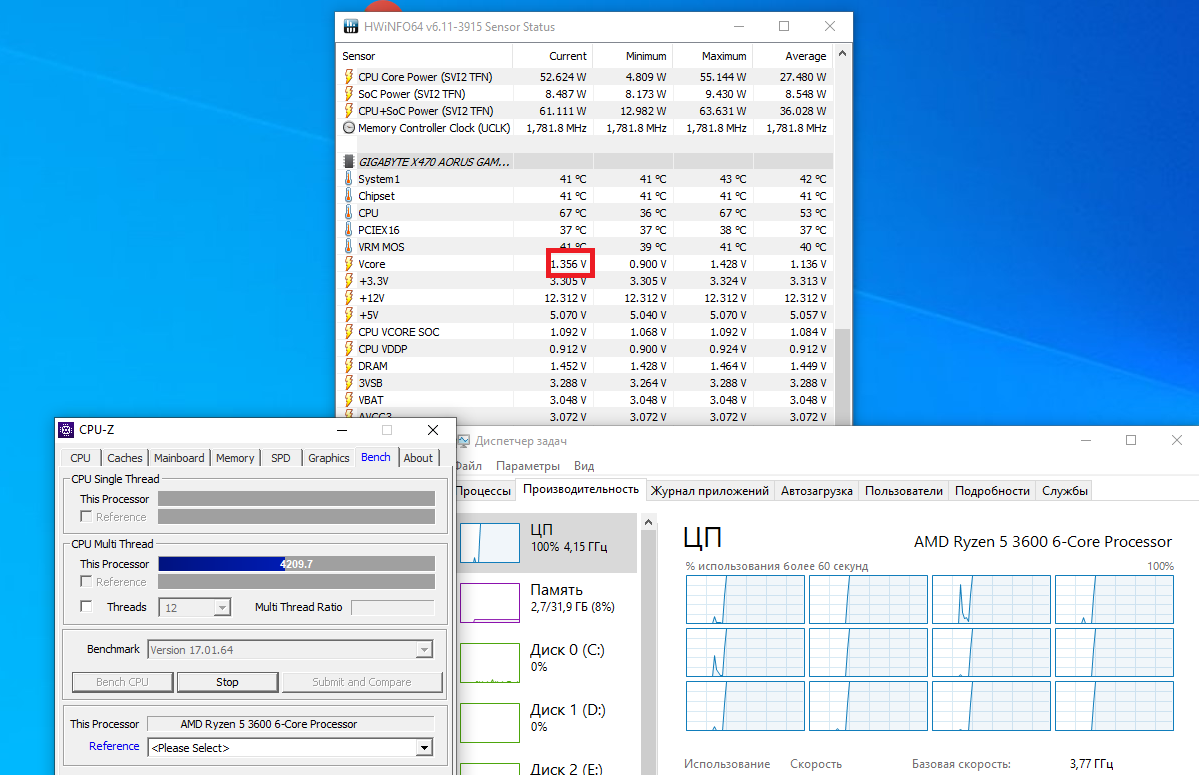This screenshot has width=1199, height=775.
Task: Click thermometer icon of VRM MOS row
Action: (349, 247)
